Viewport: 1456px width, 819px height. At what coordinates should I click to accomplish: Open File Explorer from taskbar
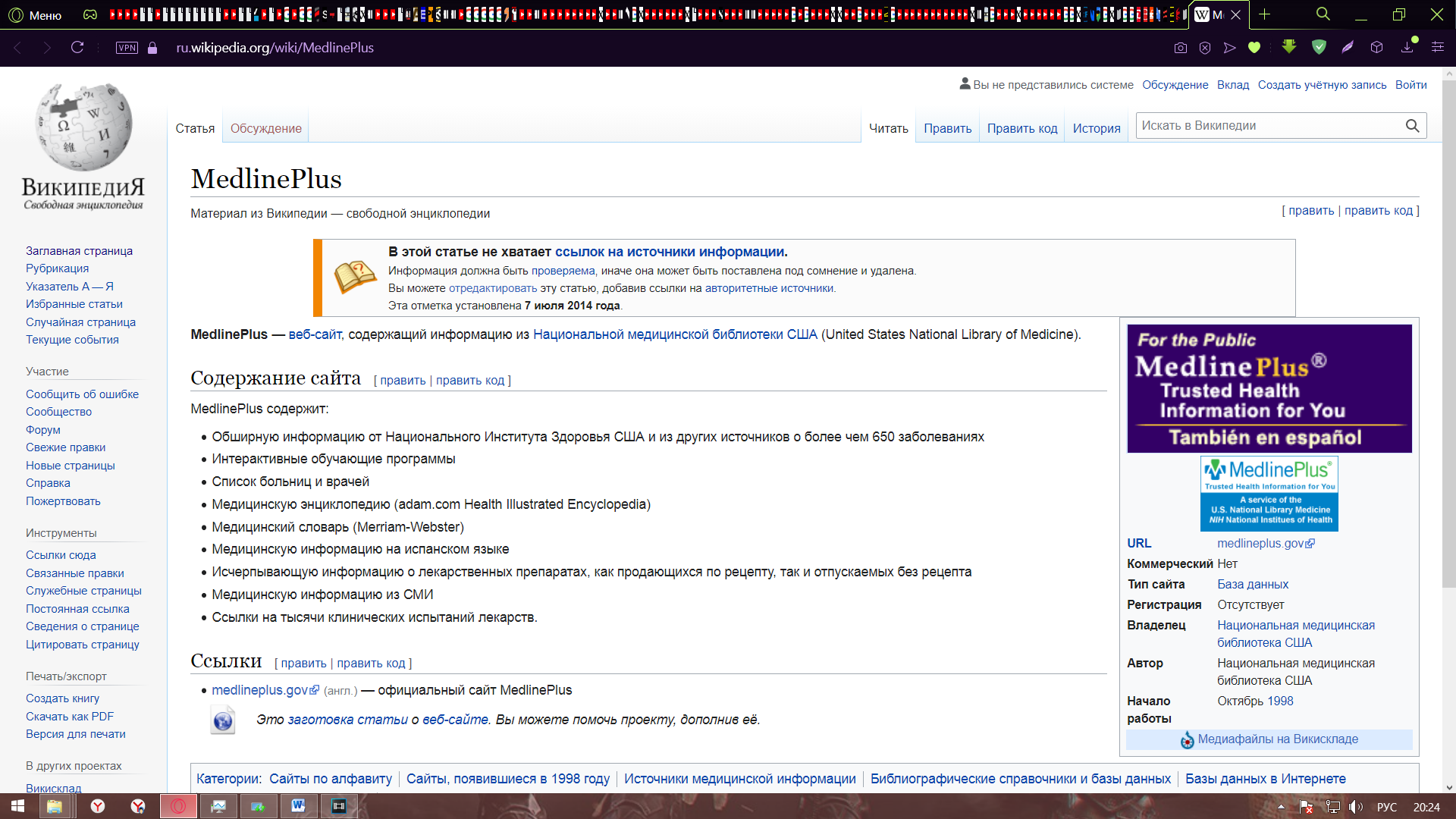[55, 806]
